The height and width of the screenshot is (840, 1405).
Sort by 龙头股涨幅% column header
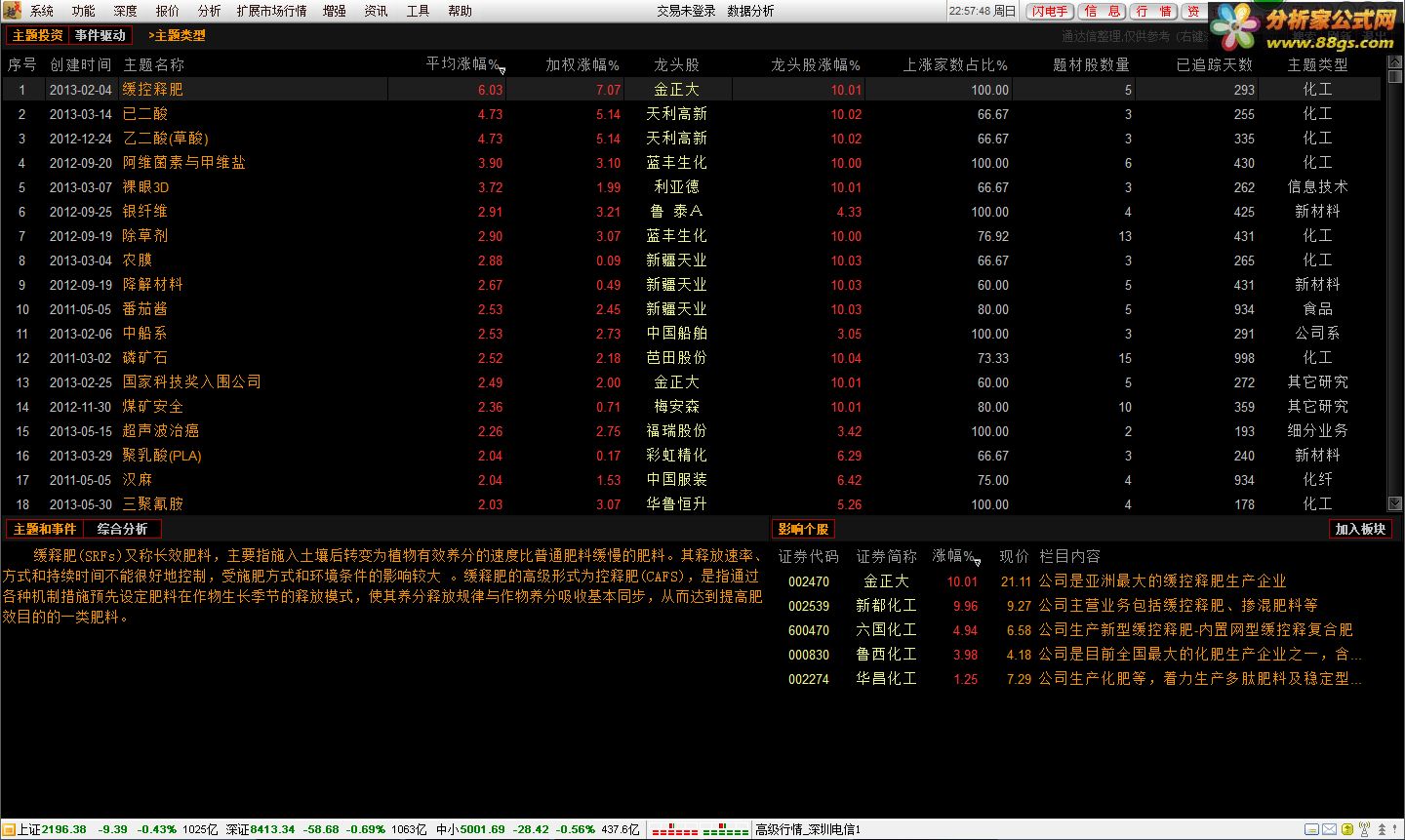click(x=816, y=64)
